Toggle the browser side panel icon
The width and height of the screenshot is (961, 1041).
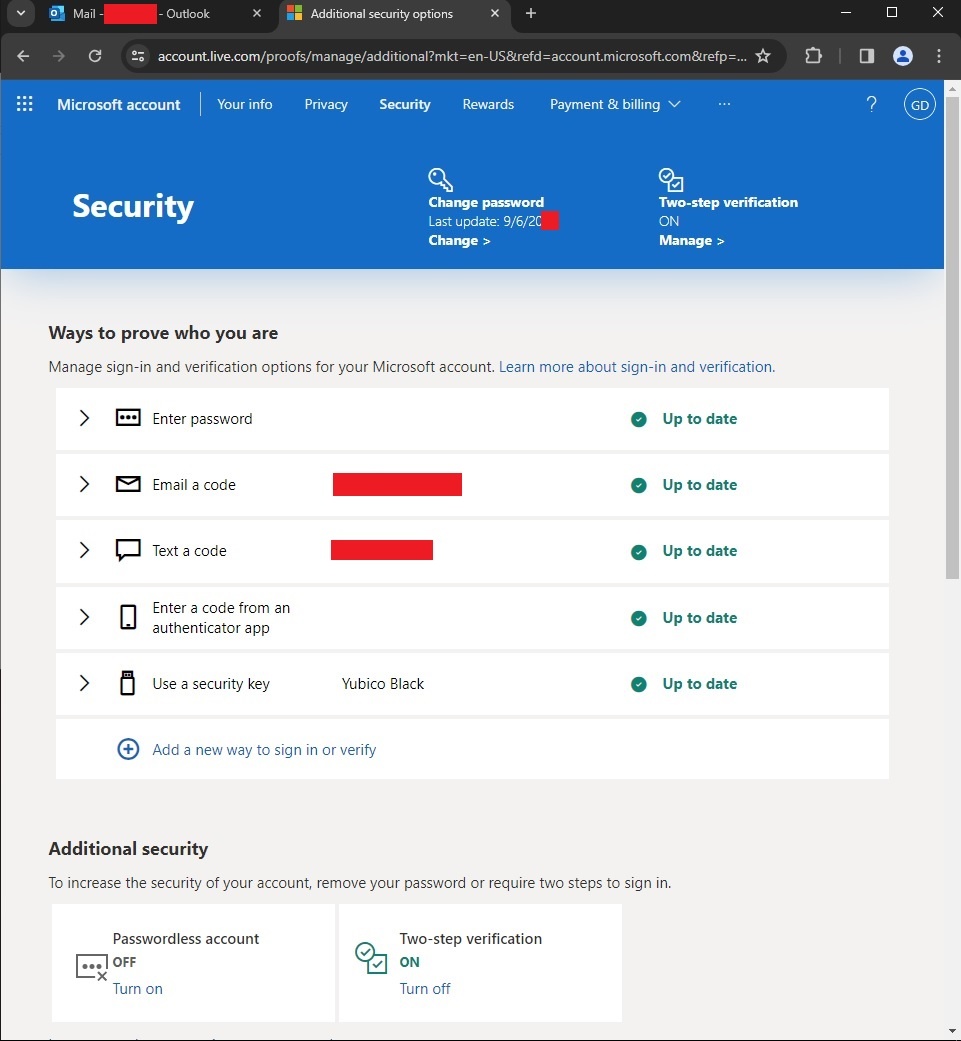pyautogui.click(x=867, y=56)
